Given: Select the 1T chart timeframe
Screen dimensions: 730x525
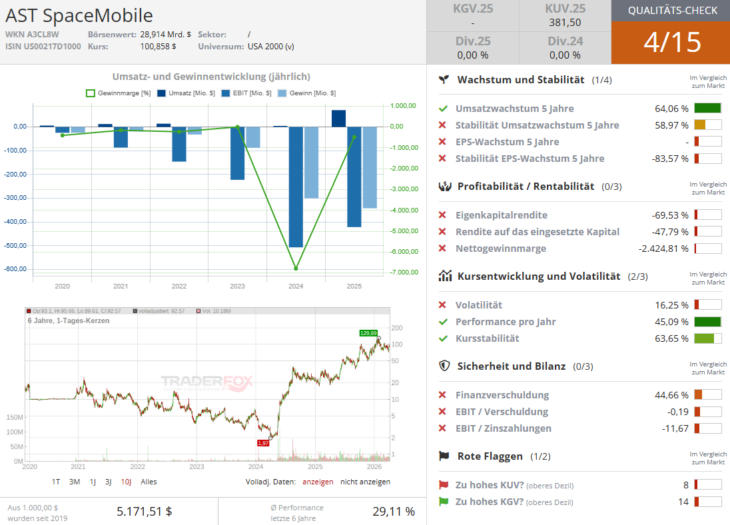Looking at the screenshot, I should (56, 481).
